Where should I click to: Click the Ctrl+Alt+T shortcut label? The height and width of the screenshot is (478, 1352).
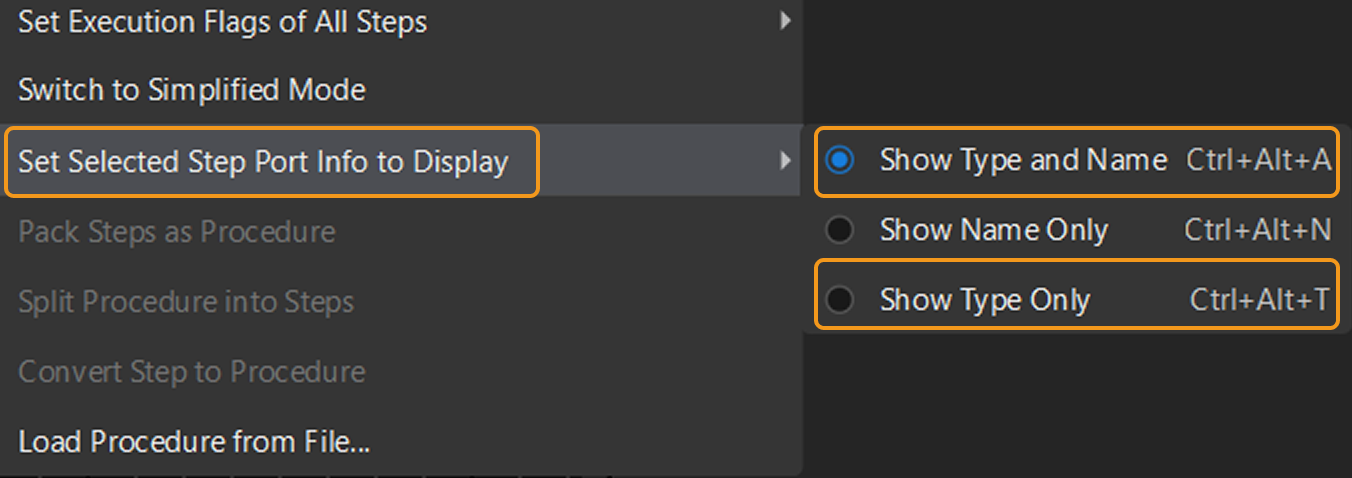[1260, 300]
